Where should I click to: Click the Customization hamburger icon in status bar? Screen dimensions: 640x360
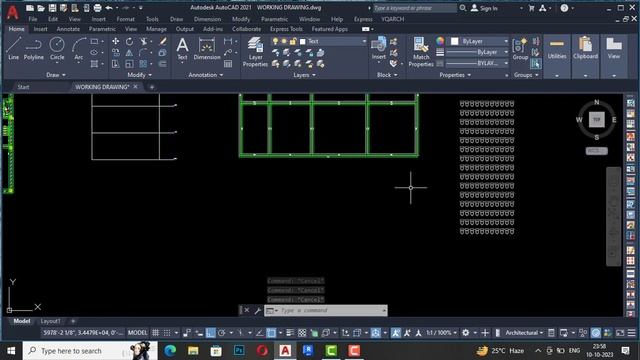631,333
